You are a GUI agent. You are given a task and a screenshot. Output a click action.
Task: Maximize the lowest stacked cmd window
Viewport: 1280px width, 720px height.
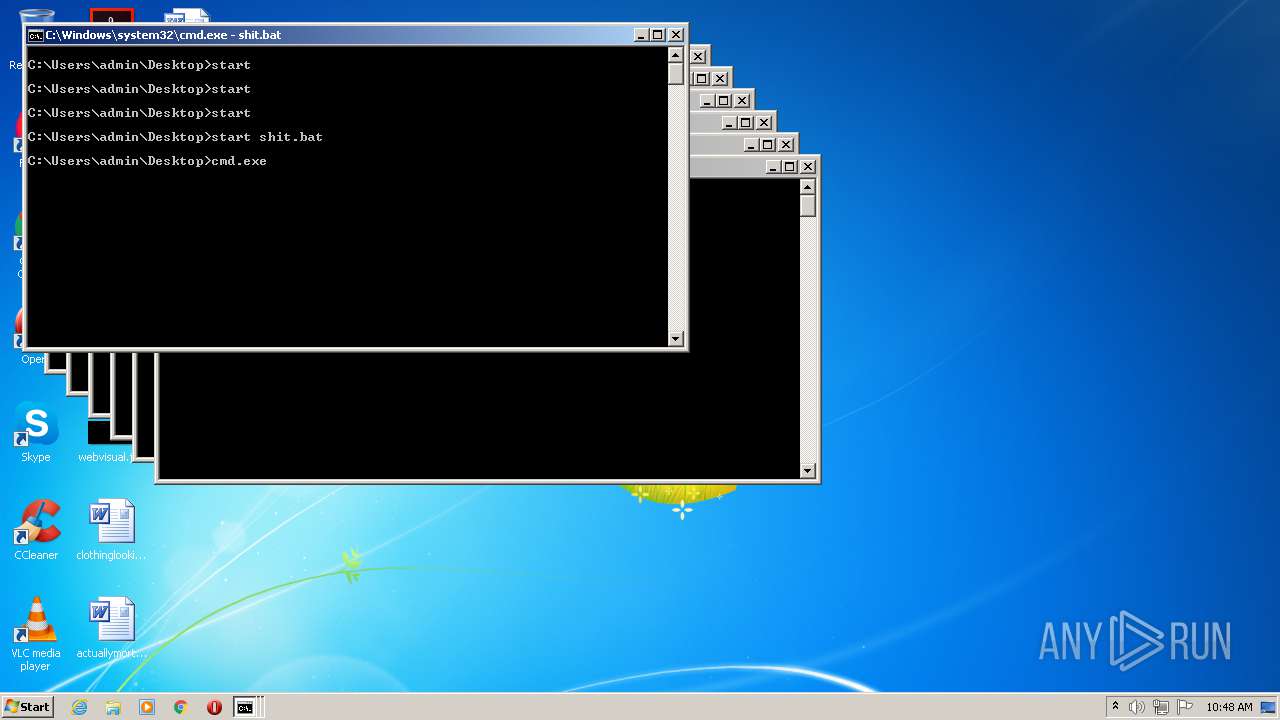click(790, 167)
